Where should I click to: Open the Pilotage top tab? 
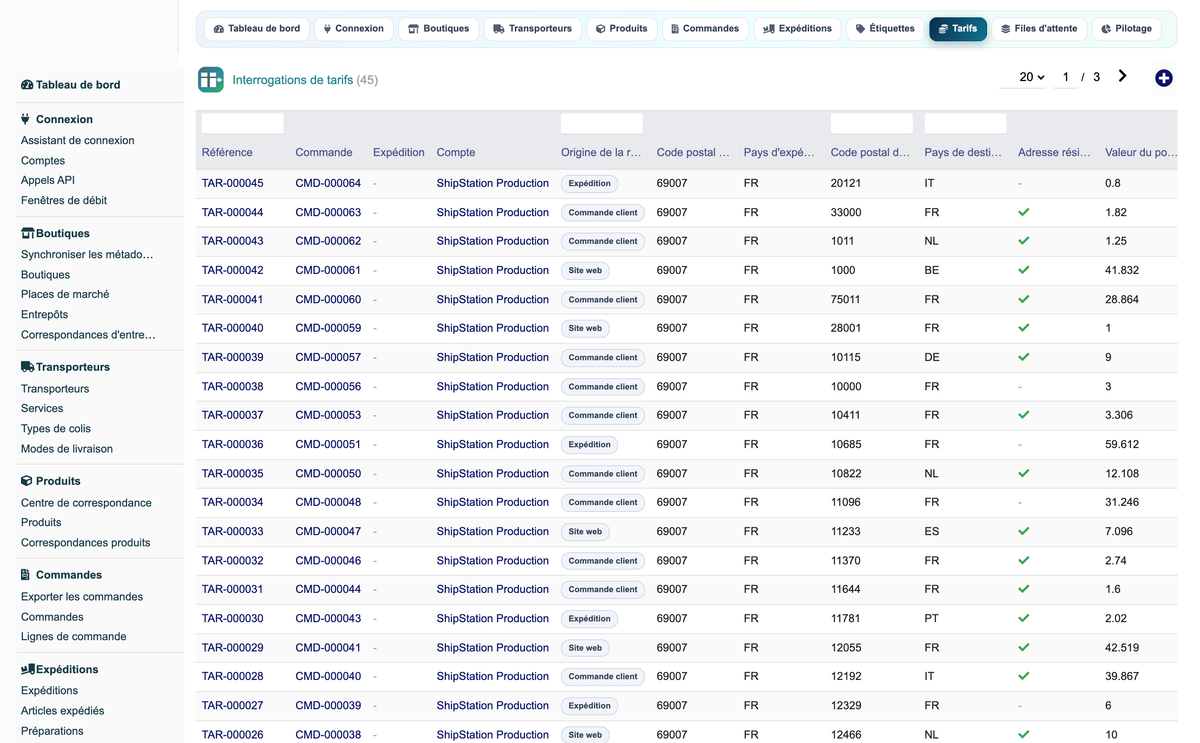(1126, 29)
